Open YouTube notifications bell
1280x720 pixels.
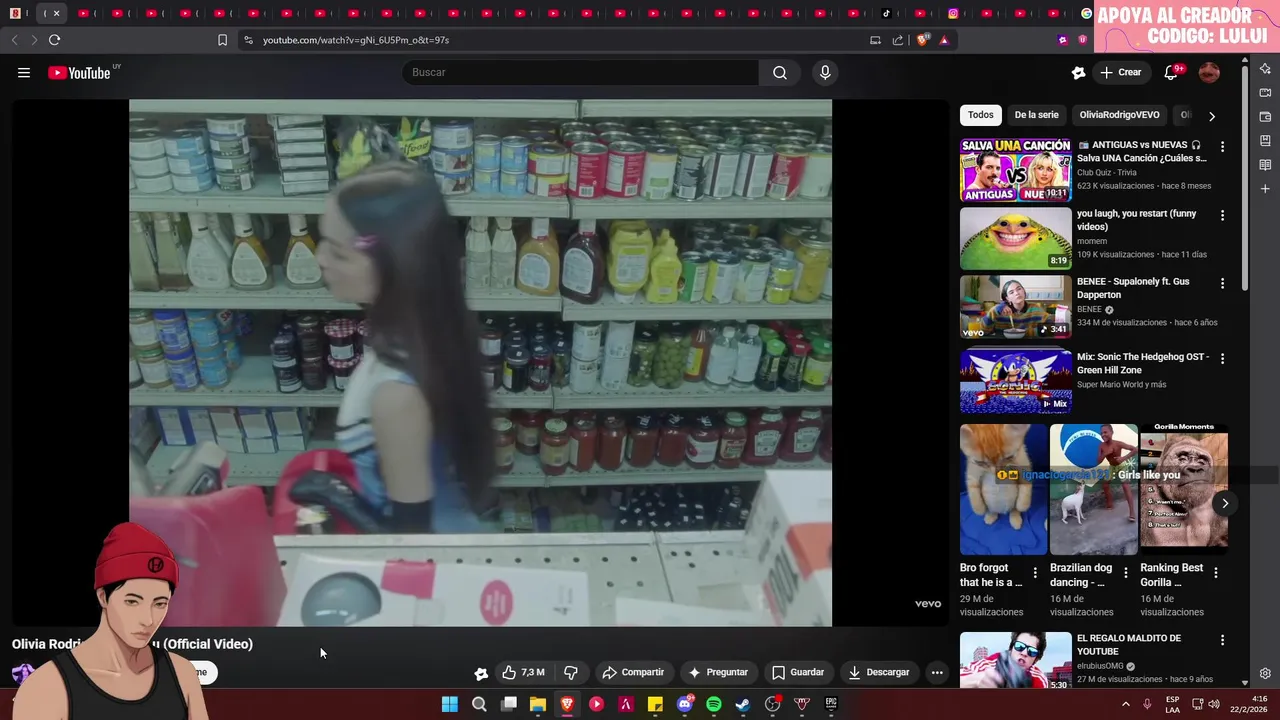point(1171,72)
